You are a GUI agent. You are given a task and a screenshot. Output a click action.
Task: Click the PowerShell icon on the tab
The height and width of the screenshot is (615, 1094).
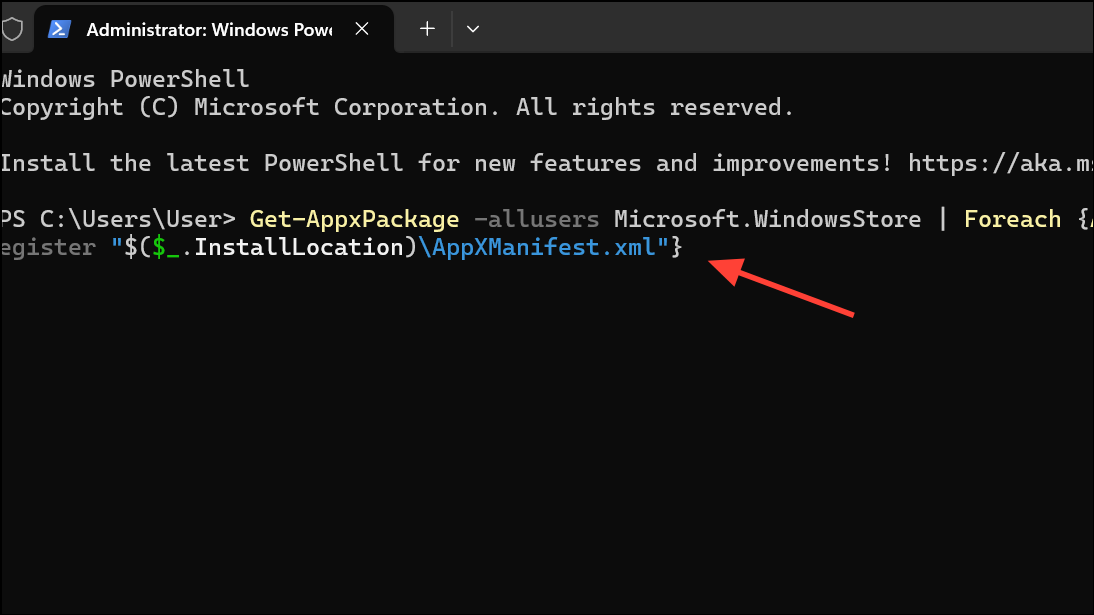click(x=59, y=29)
